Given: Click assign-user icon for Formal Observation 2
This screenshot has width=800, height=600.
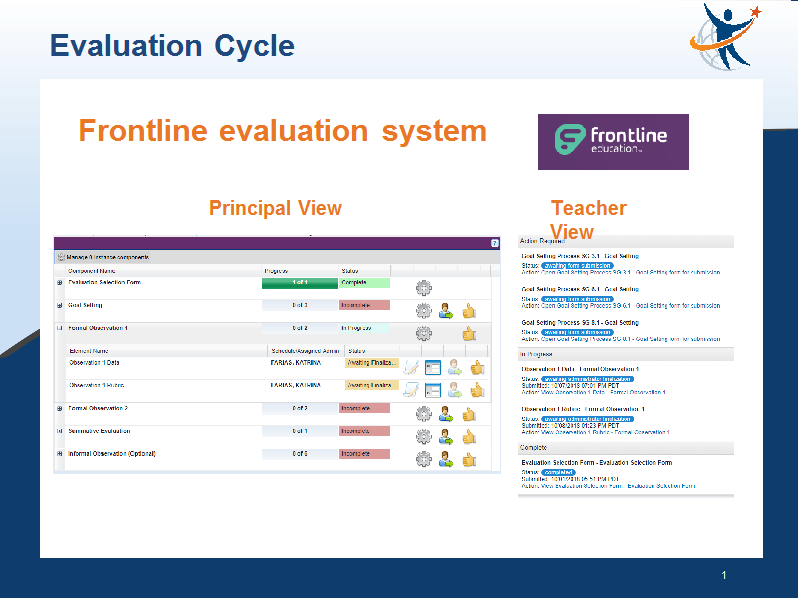Looking at the screenshot, I should pyautogui.click(x=446, y=414).
